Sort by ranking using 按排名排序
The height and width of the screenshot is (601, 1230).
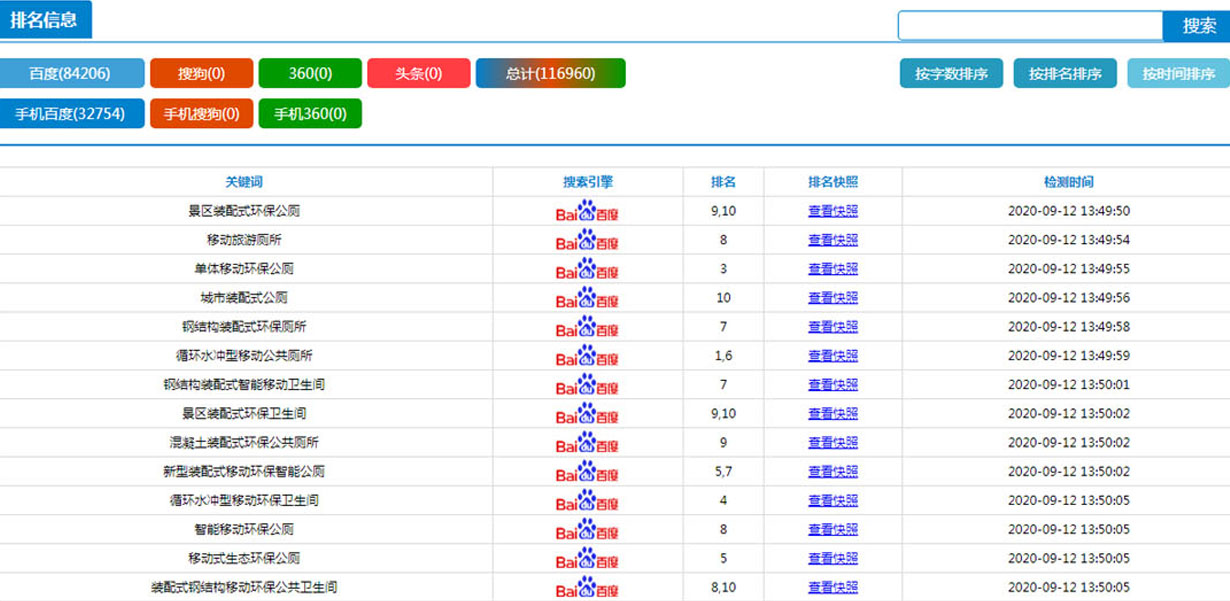[x=1065, y=73]
